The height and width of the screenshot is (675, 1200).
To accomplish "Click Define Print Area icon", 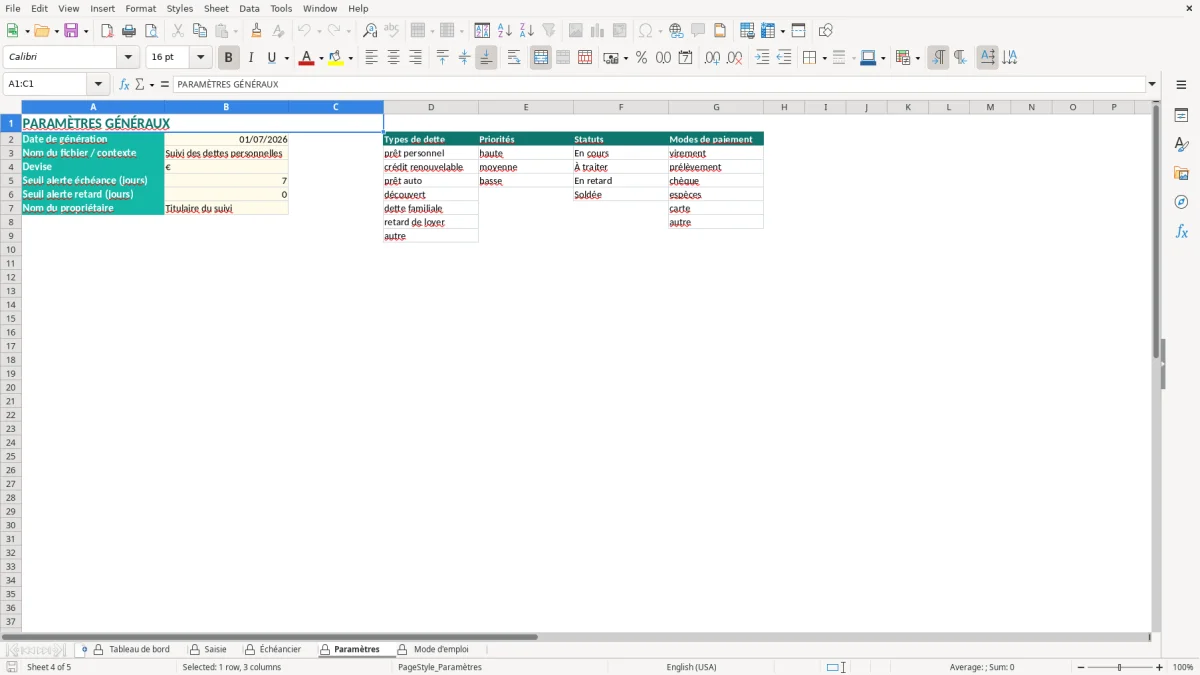I will click(x=747, y=31).
